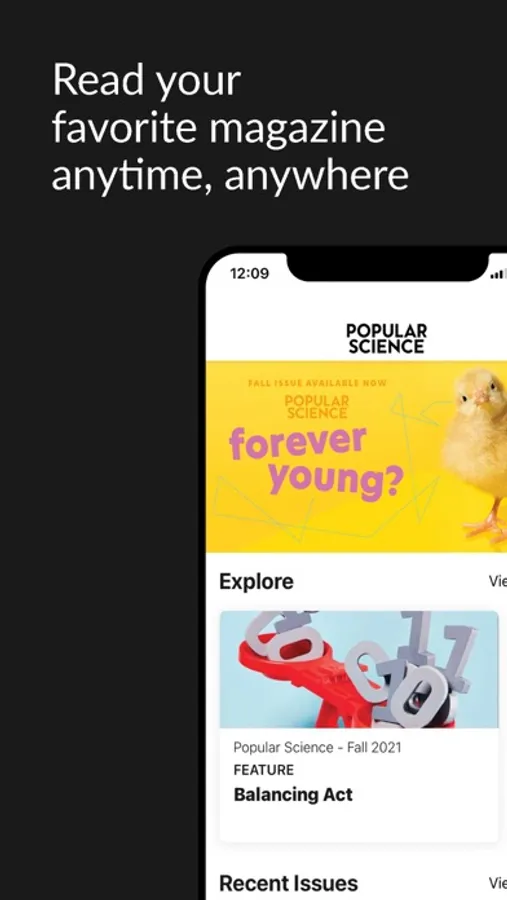507x900 pixels.
Task: Tap the cellular signal bars icon
Action: (498, 275)
